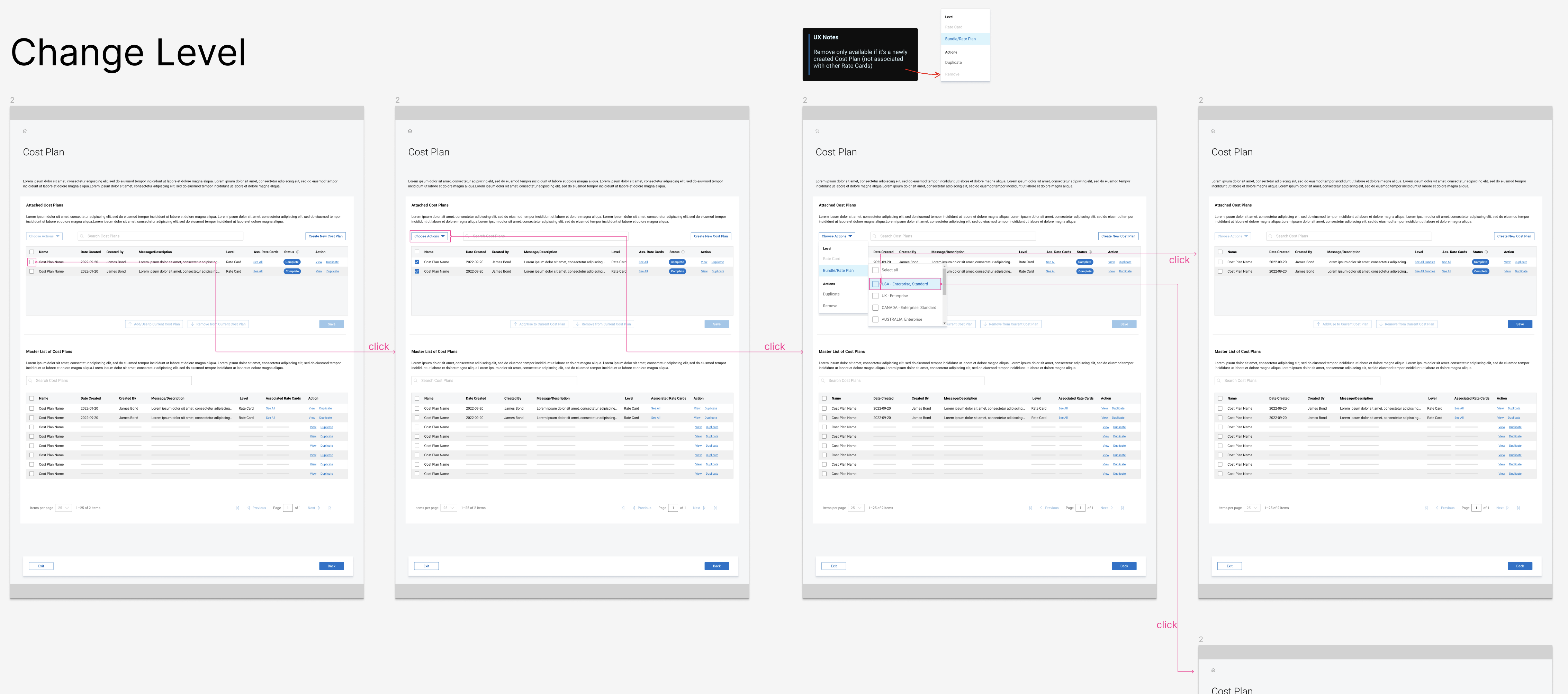Tick the Select all checkbox in the bundle list
This screenshot has width=1568, height=694.
[x=875, y=270]
